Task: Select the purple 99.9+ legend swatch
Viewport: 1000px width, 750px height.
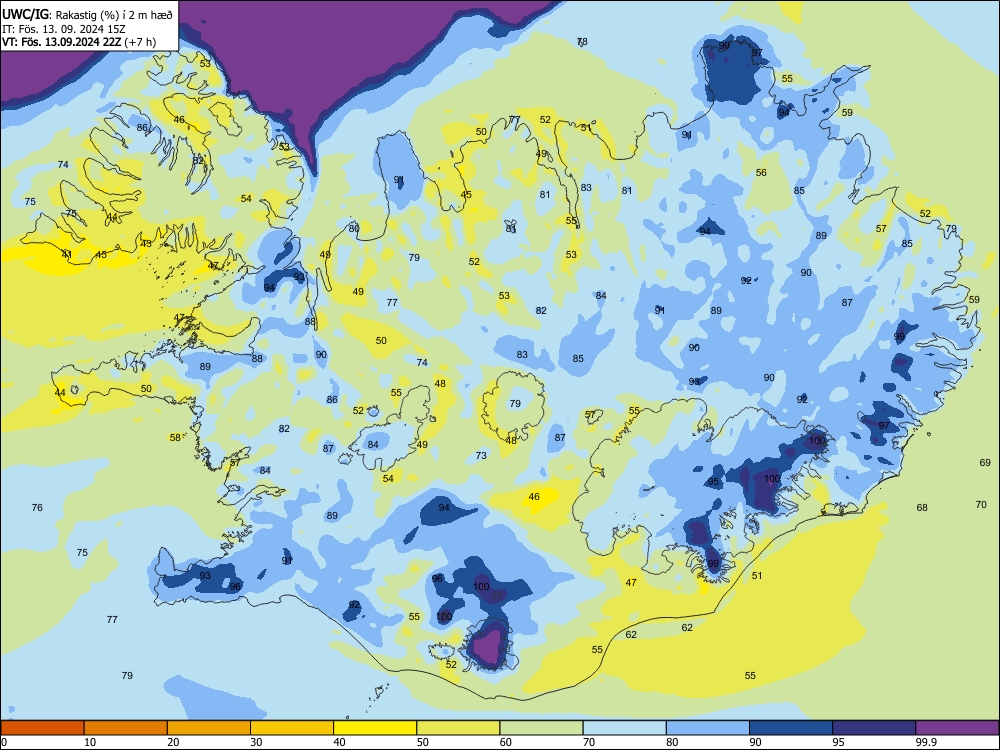Action: tap(957, 728)
